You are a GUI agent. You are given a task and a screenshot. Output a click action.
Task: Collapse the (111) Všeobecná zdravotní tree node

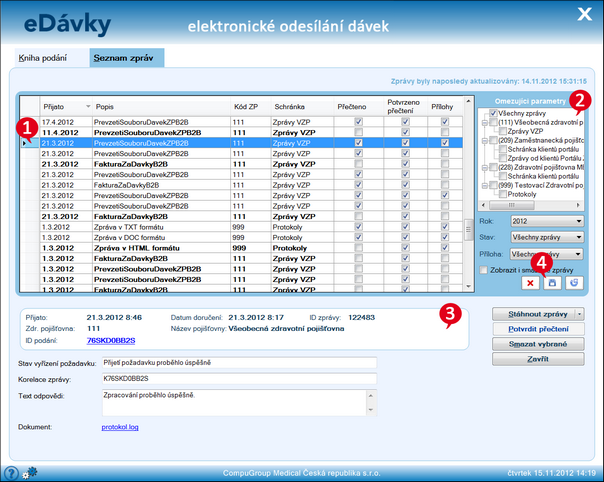485,123
